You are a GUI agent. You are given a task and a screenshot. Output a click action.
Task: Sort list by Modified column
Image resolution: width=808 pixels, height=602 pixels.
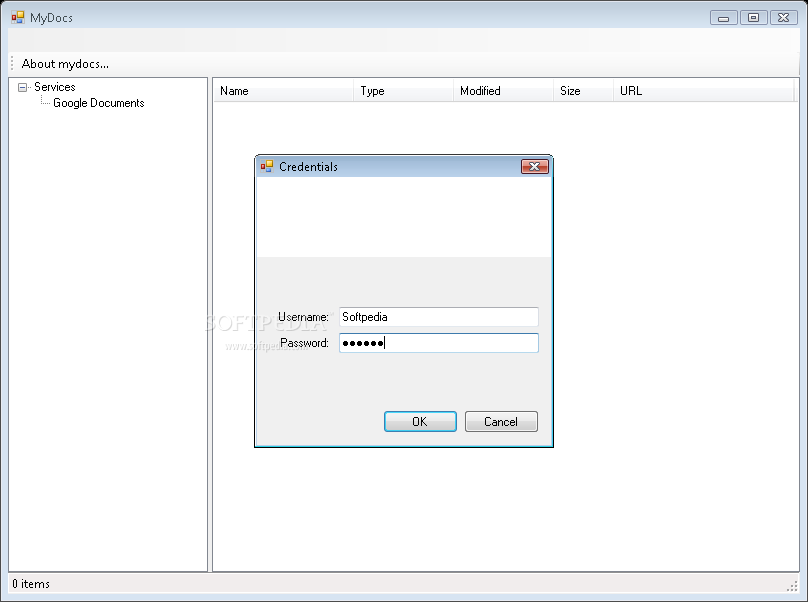coord(503,91)
